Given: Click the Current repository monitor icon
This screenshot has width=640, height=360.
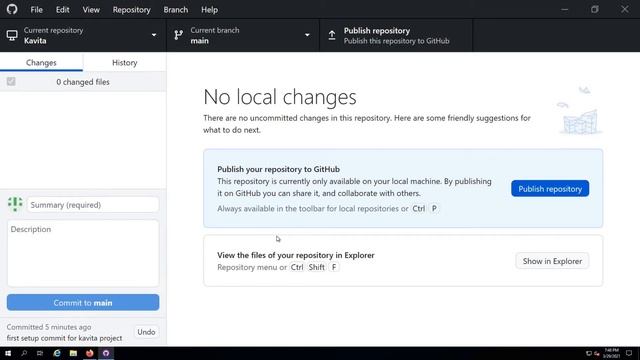Looking at the screenshot, I should [x=12, y=36].
